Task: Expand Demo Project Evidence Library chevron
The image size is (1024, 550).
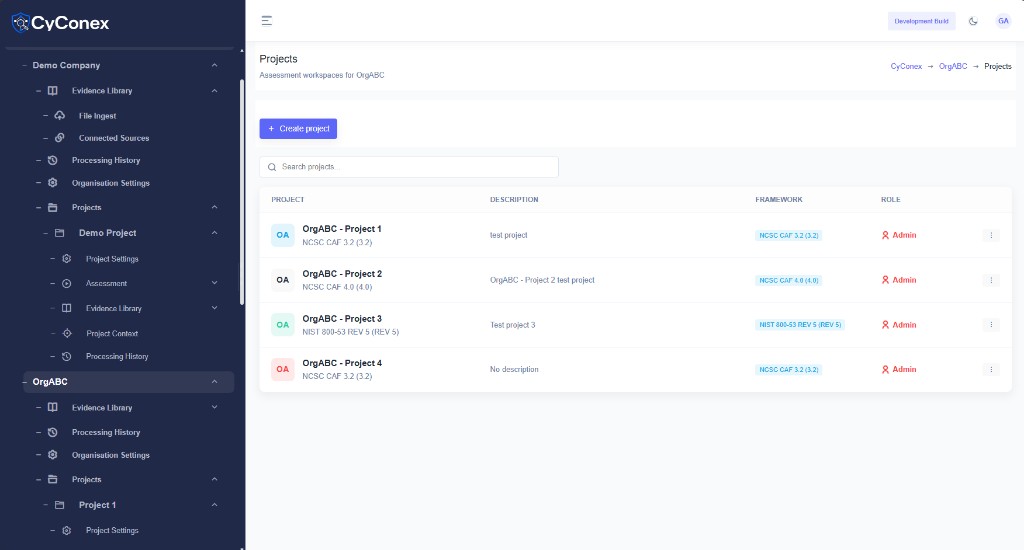Action: [x=214, y=308]
